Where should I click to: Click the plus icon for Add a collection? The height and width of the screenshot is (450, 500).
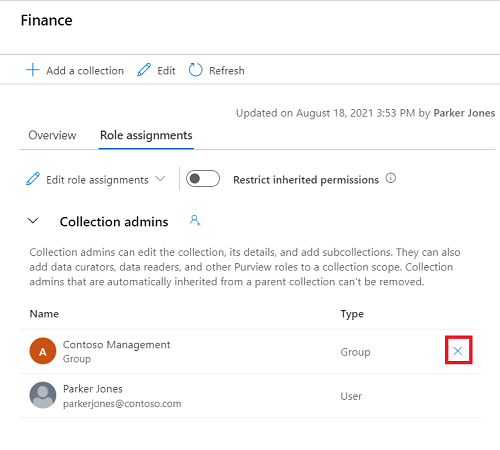click(x=33, y=70)
